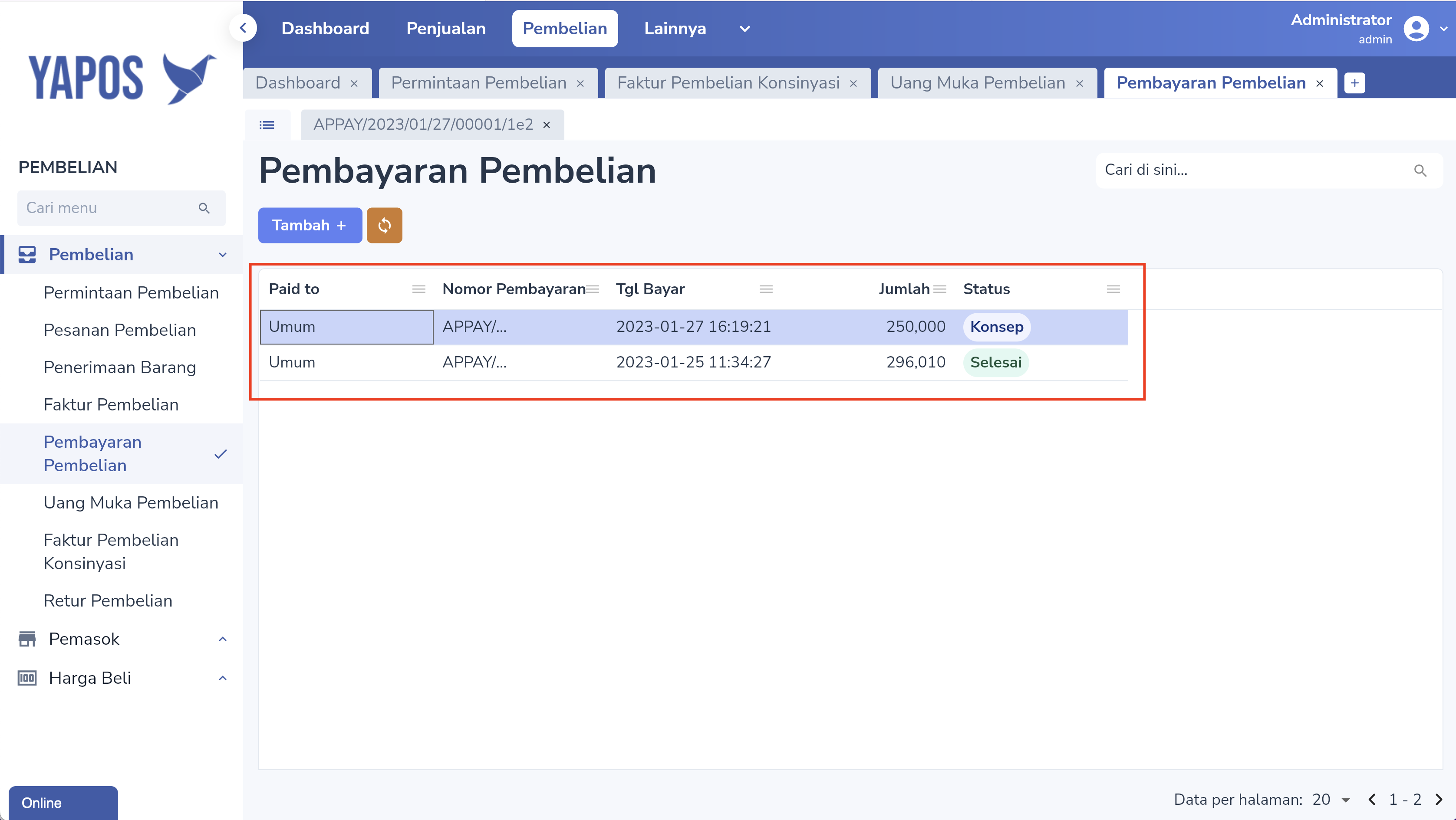Open the list view icon tab
Screen dimensions: 1456x820
coord(267,125)
